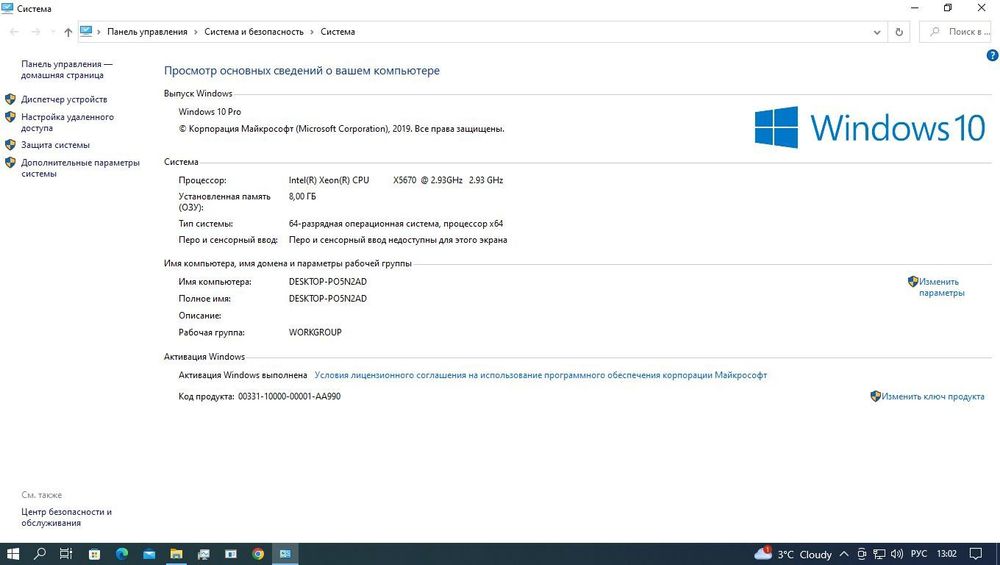Click the Система window title icon
1000x565 pixels.
[x=7, y=8]
